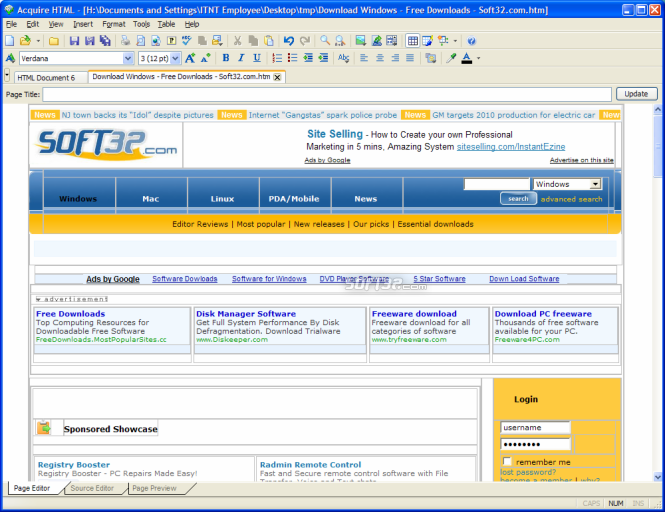Apply underline formatting
Screen dimensions: 665x512
coord(257,58)
